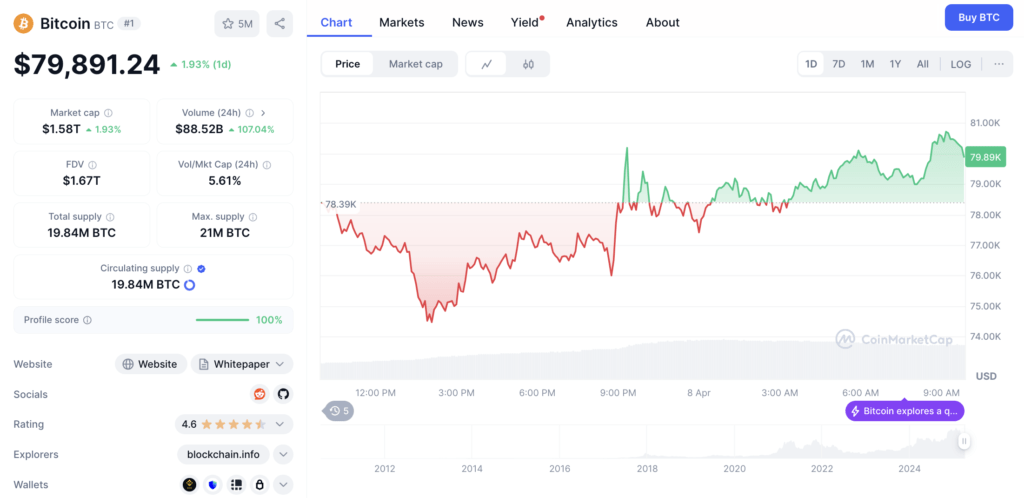The height and width of the screenshot is (498, 1024).
Task: Click the Buy BTC button
Action: pyautogui.click(x=979, y=18)
